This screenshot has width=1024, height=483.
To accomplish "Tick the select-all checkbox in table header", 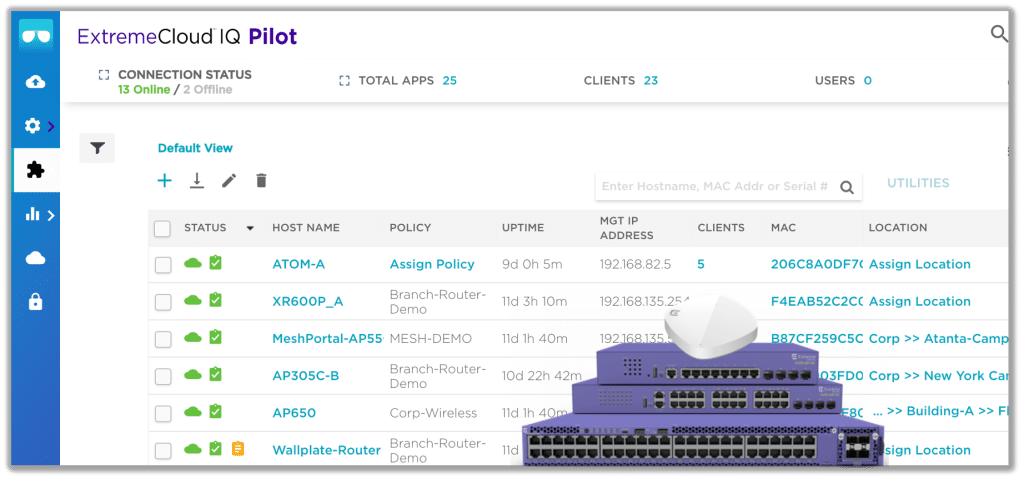I will pyautogui.click(x=162, y=228).
